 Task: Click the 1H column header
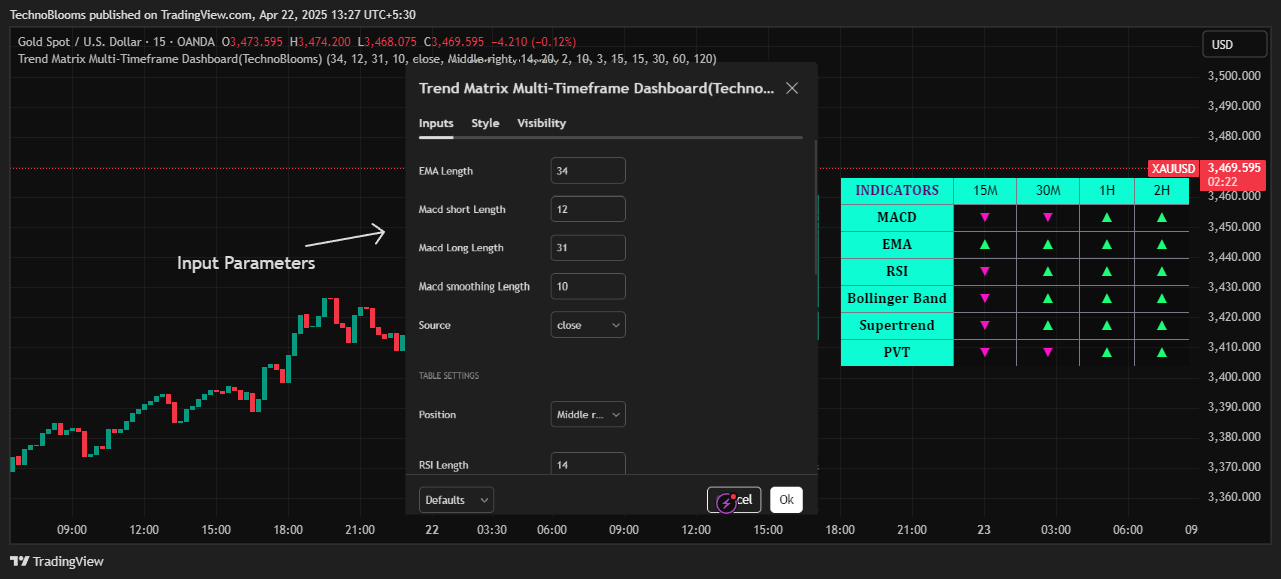click(x=1107, y=191)
